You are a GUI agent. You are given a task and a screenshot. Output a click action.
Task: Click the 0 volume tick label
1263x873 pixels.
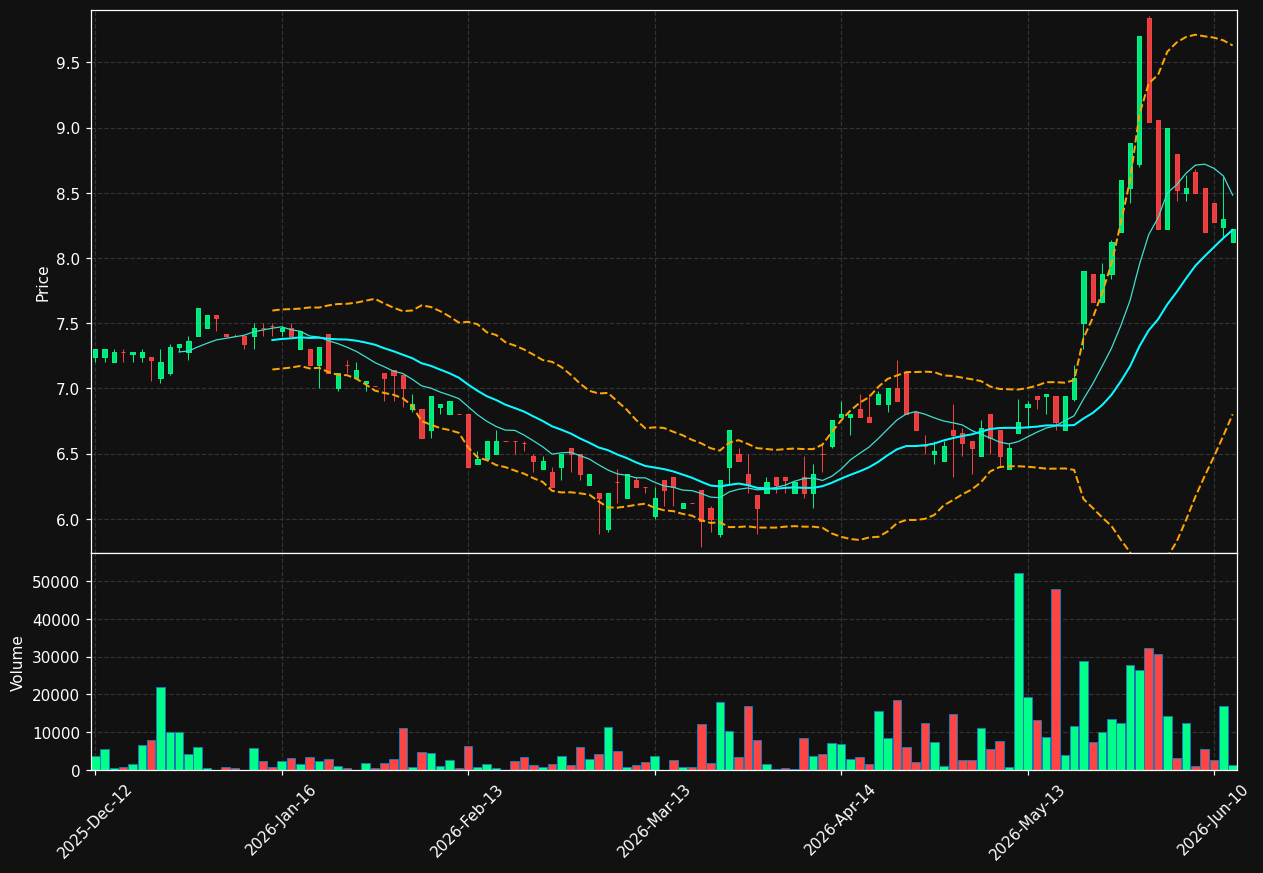(x=76, y=771)
